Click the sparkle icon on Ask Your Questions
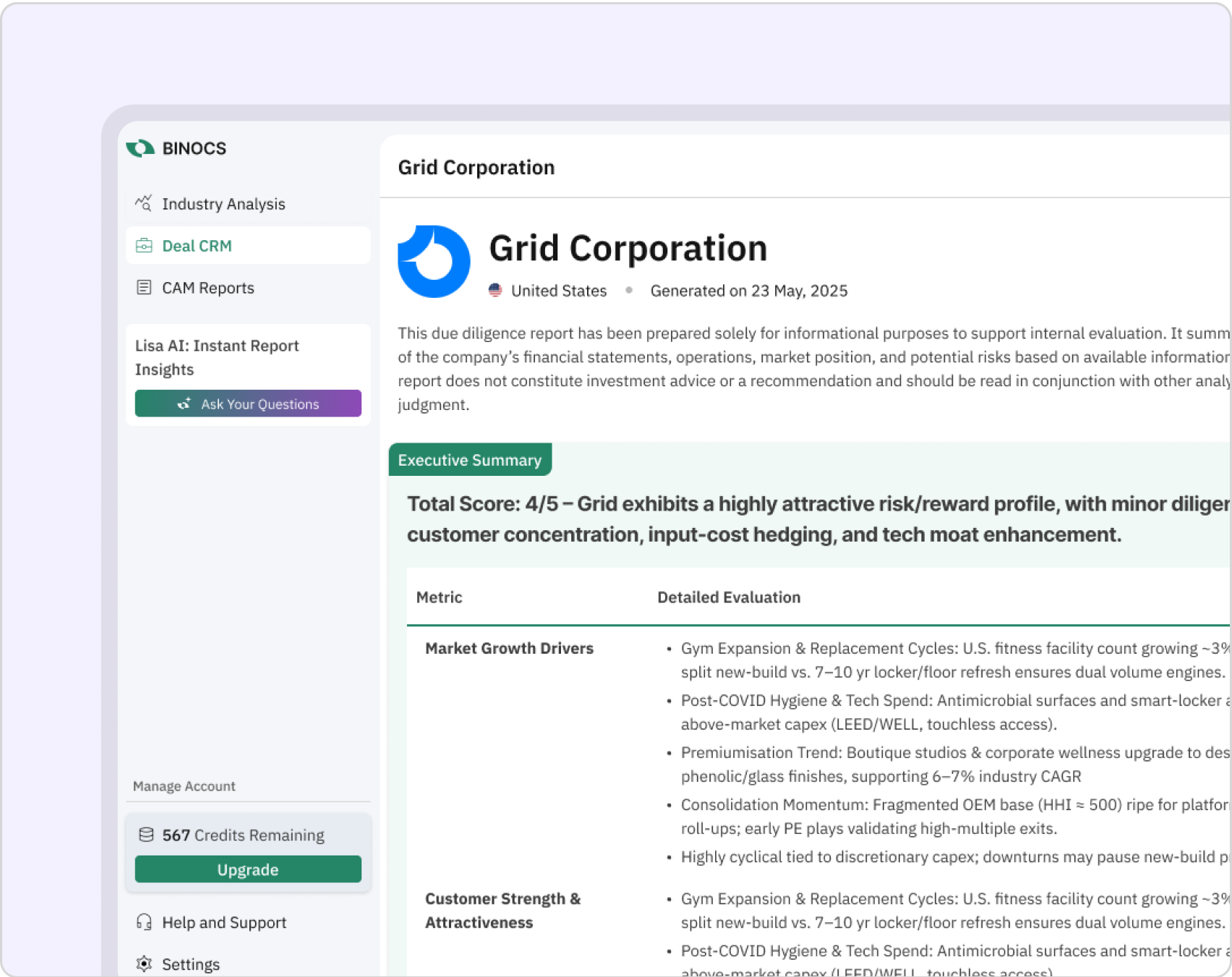 click(184, 404)
